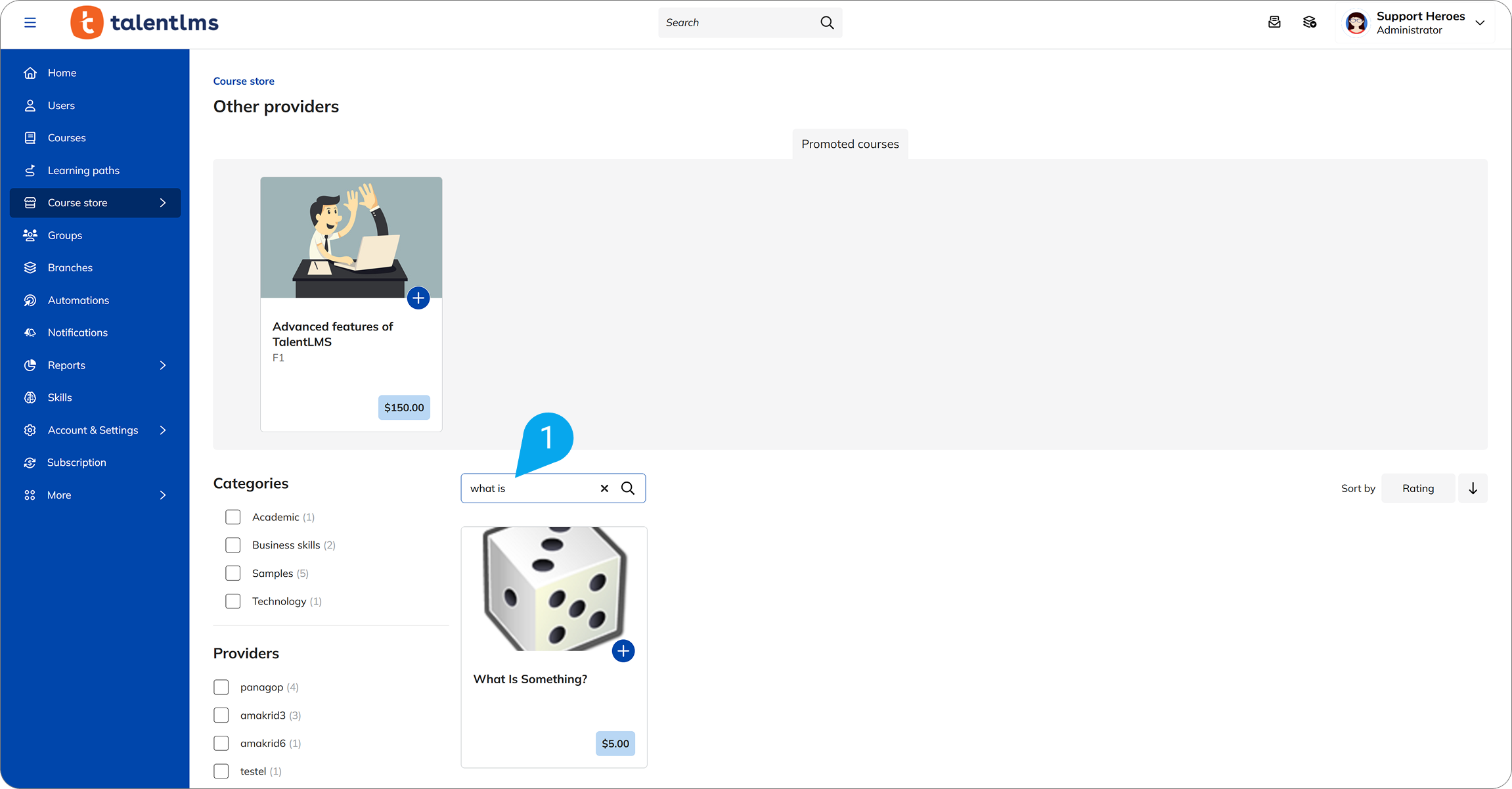Click the search magnifier in top bar
This screenshot has width=1512, height=789.
(827, 22)
